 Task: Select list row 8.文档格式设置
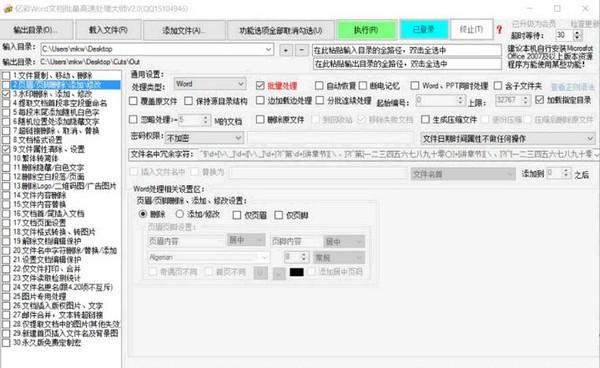(x=61, y=140)
